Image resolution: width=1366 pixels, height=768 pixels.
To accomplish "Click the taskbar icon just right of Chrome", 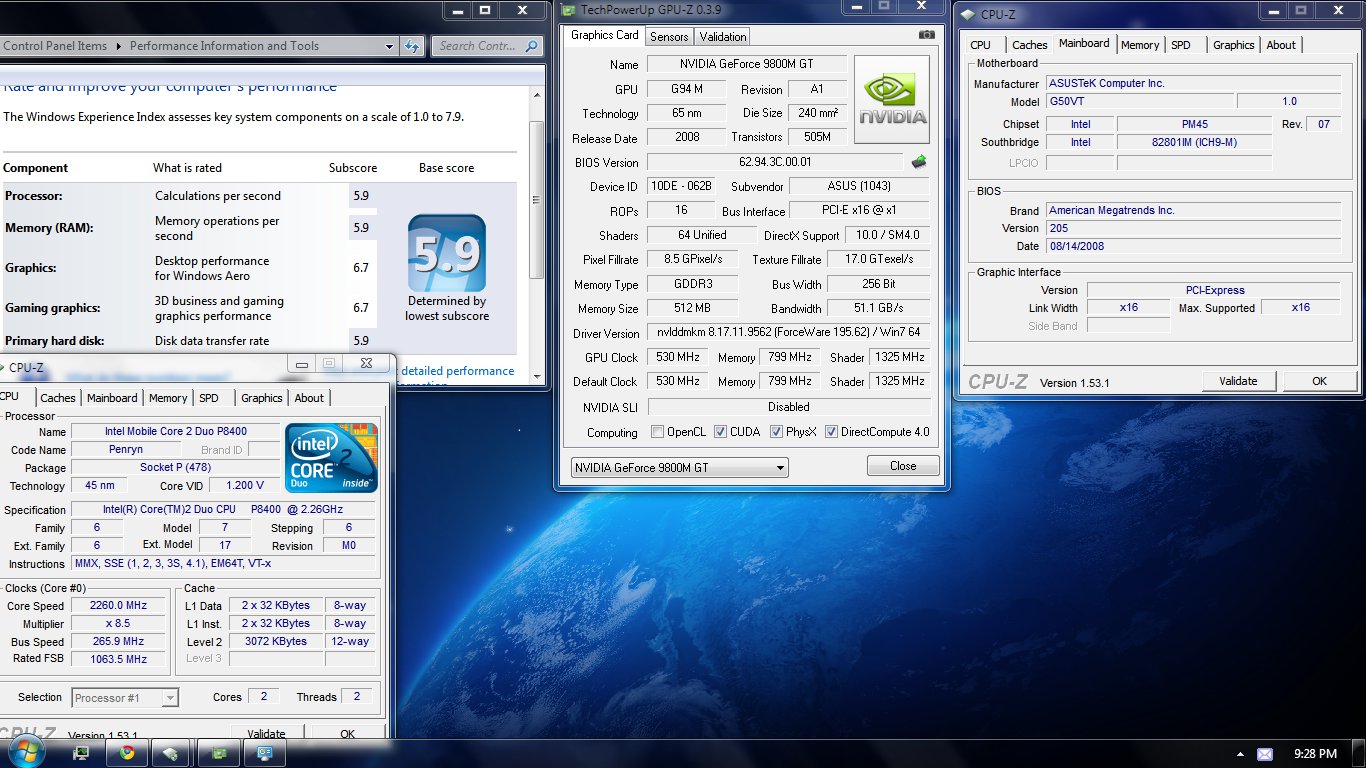I will pos(171,754).
